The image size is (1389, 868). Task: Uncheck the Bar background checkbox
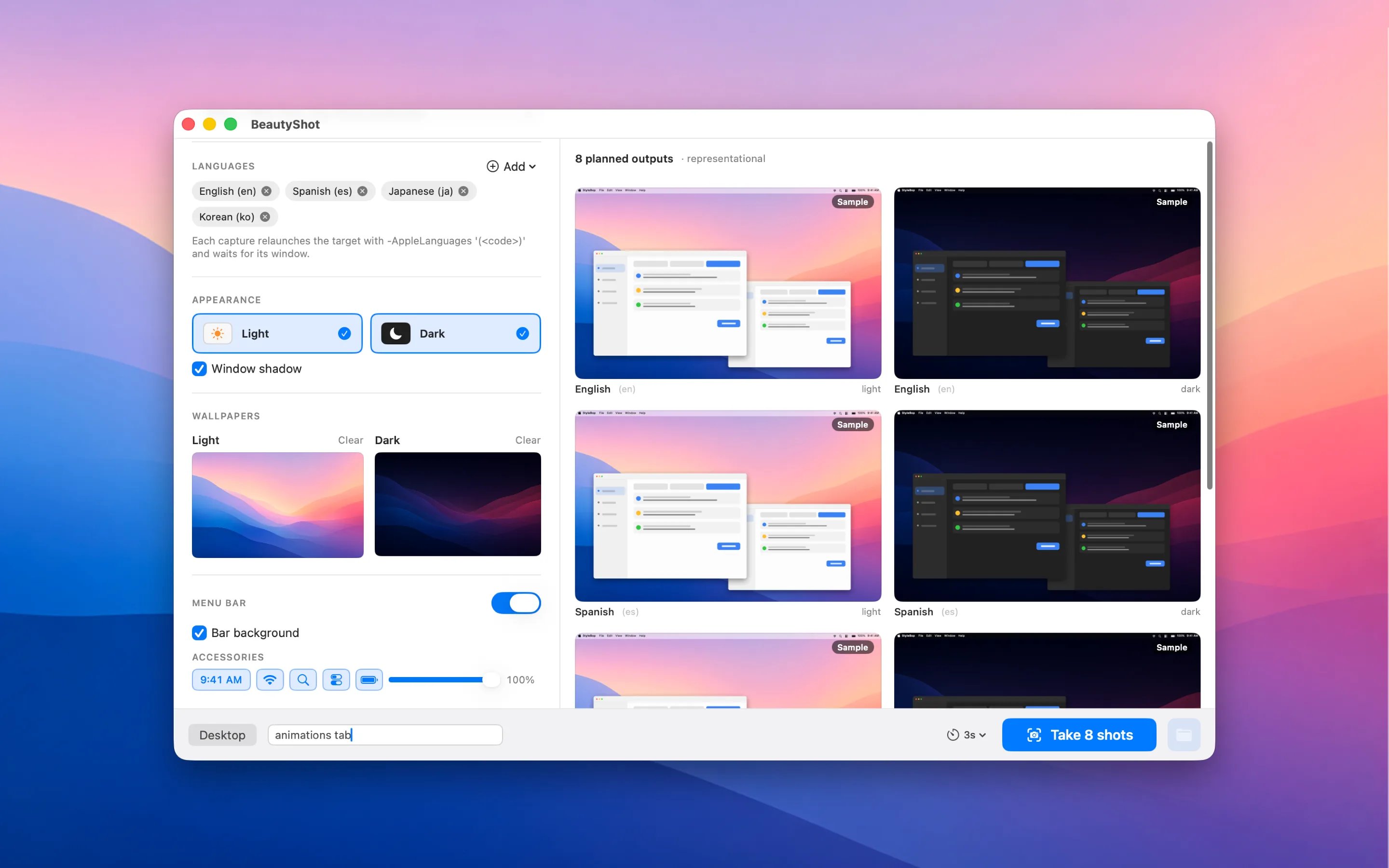click(x=199, y=633)
